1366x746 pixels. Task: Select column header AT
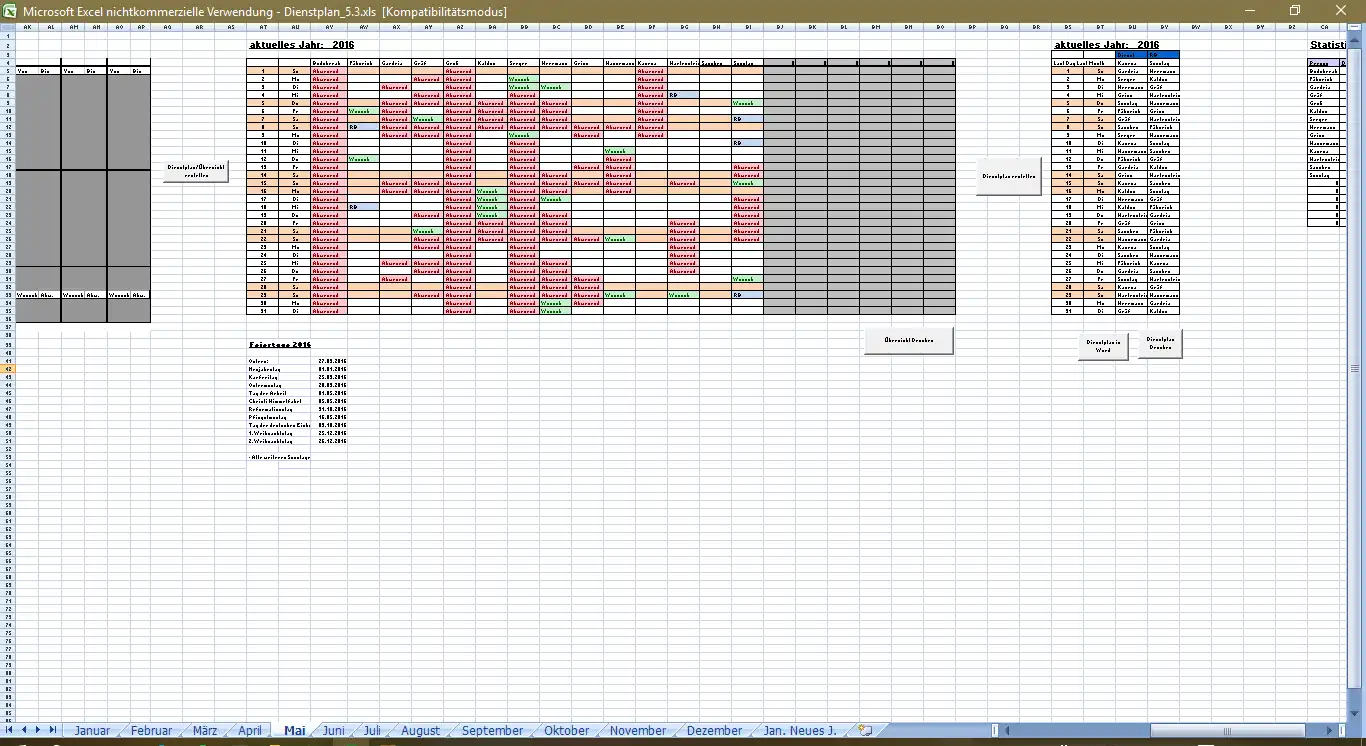[x=263, y=27]
